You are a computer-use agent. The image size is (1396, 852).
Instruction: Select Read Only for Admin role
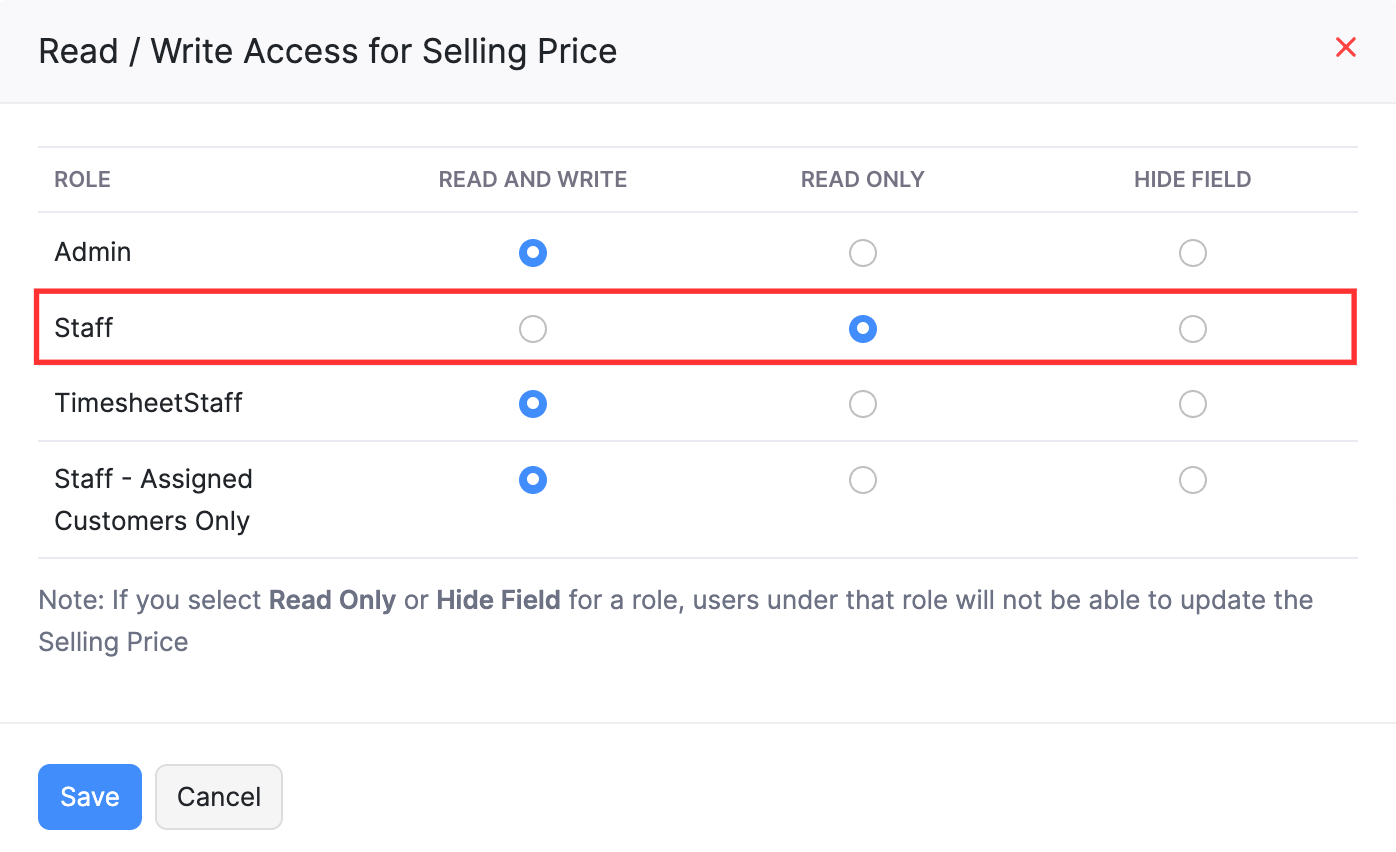863,253
